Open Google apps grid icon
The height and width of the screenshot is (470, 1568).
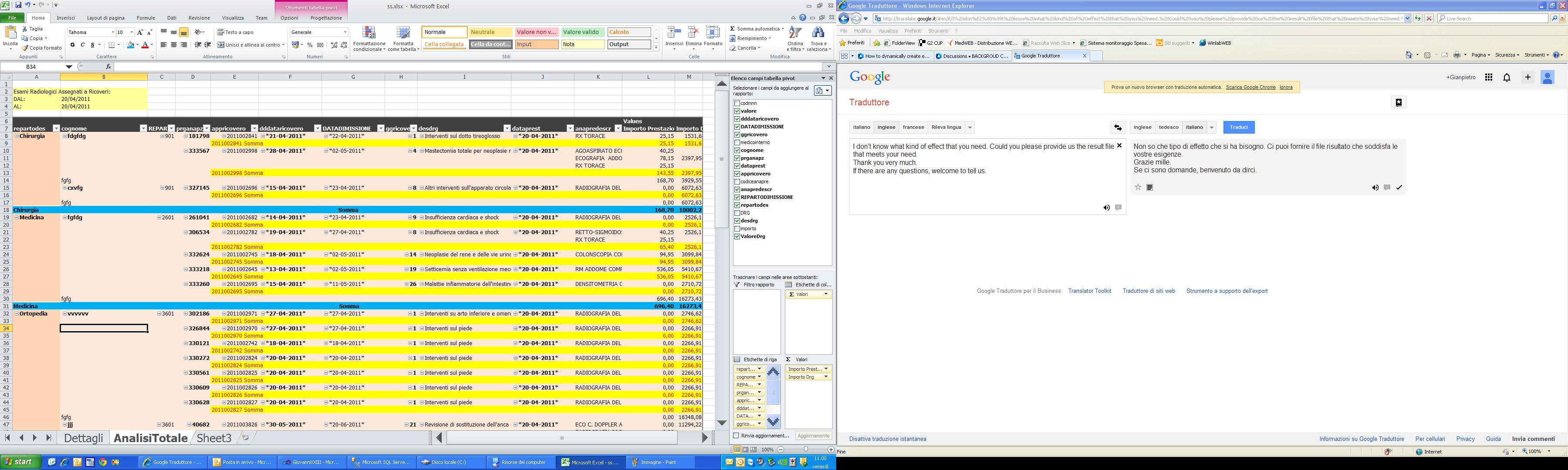pos(1488,77)
